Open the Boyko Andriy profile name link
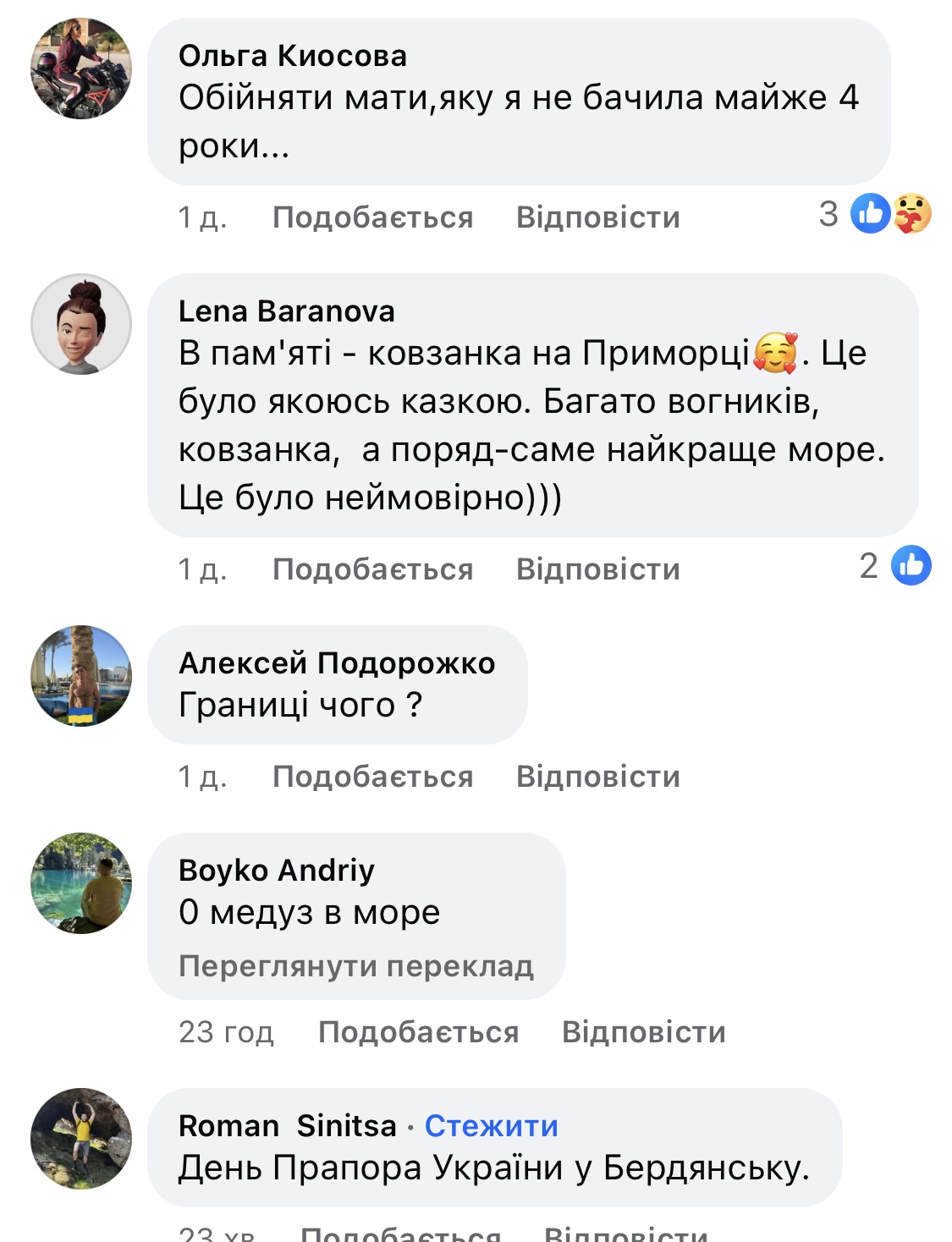952x1242 pixels. (x=277, y=870)
